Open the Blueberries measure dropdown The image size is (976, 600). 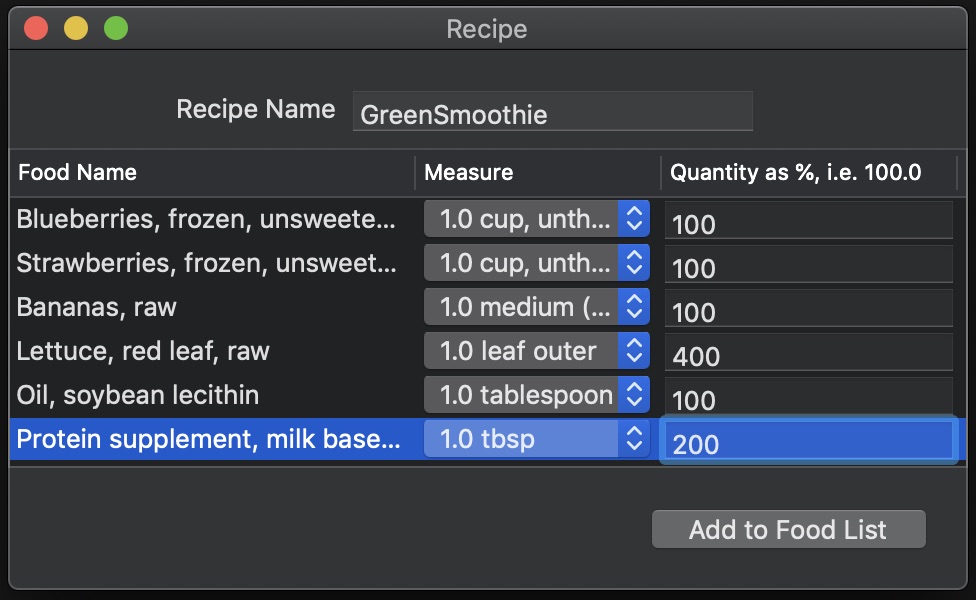tap(537, 219)
